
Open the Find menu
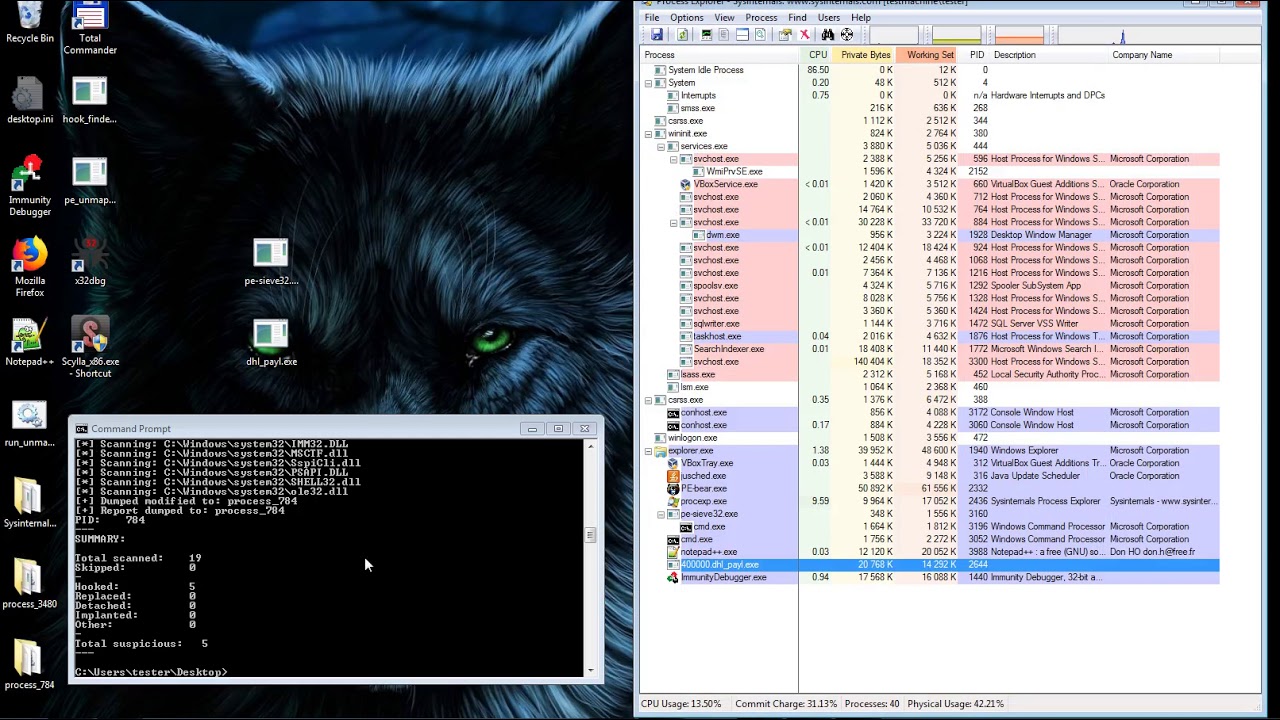click(x=797, y=18)
